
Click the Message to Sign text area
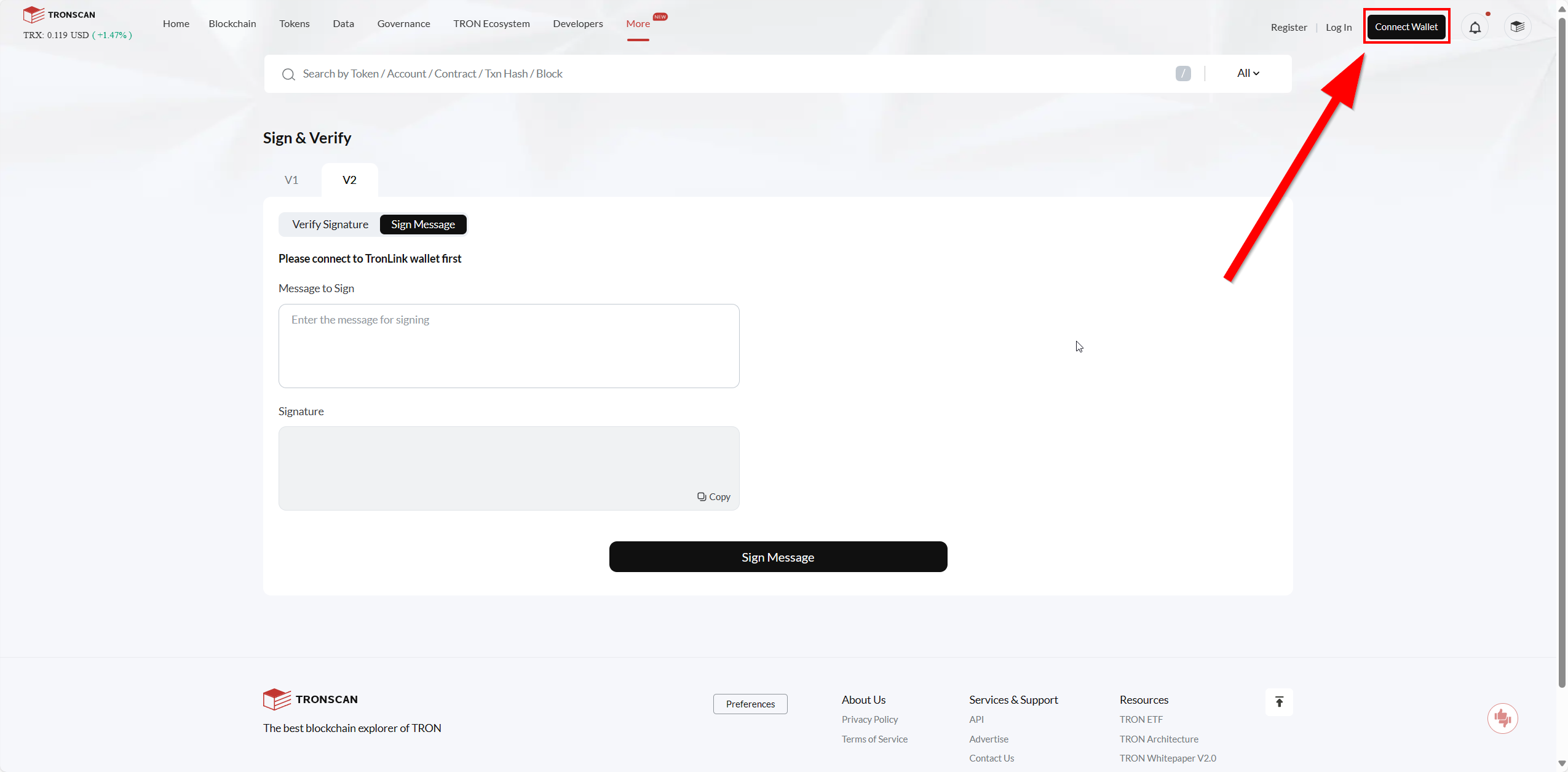tap(509, 346)
